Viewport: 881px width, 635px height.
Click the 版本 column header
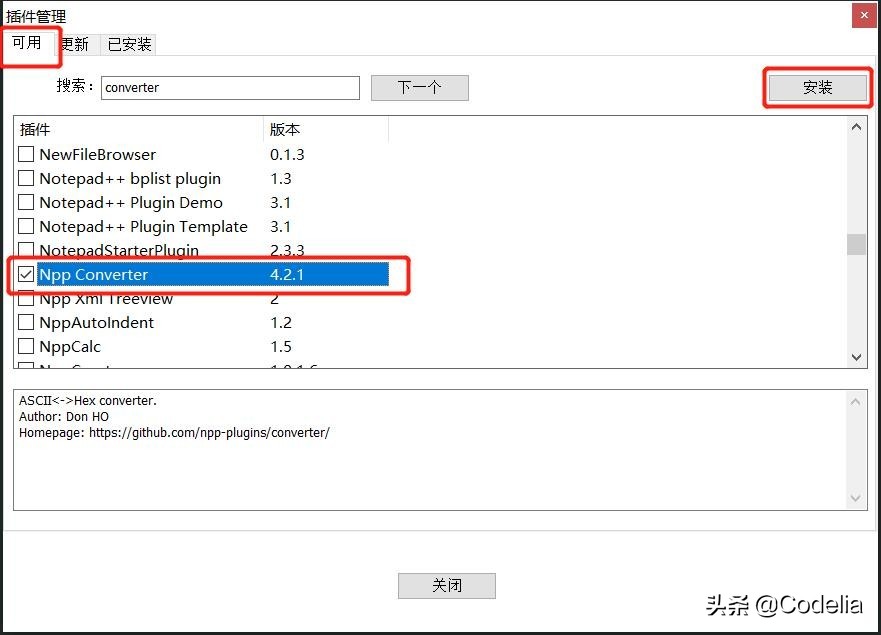(x=326, y=130)
